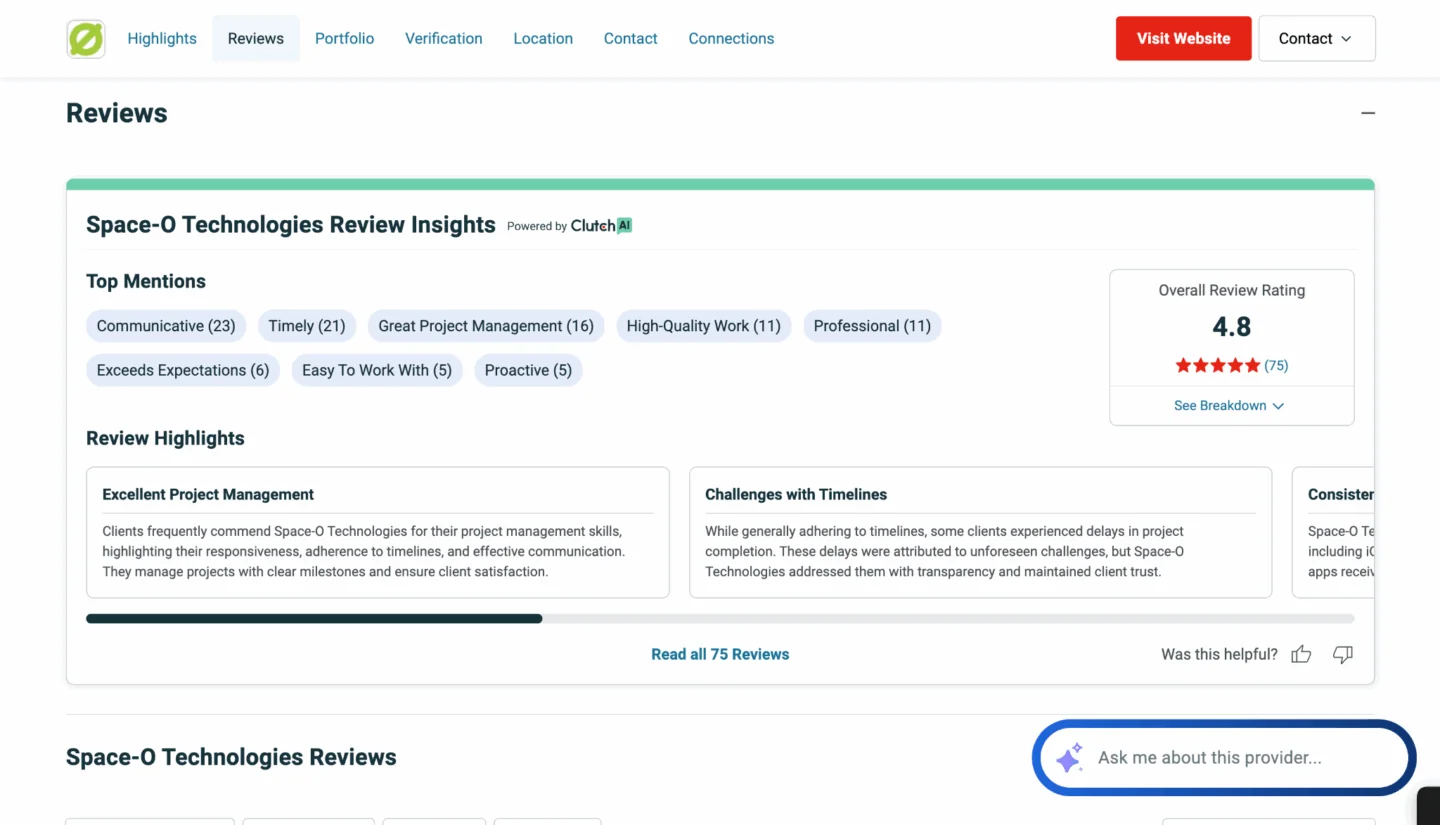Click the red Visit Website button
Viewport: 1440px width, 825px height.
pos(1184,38)
